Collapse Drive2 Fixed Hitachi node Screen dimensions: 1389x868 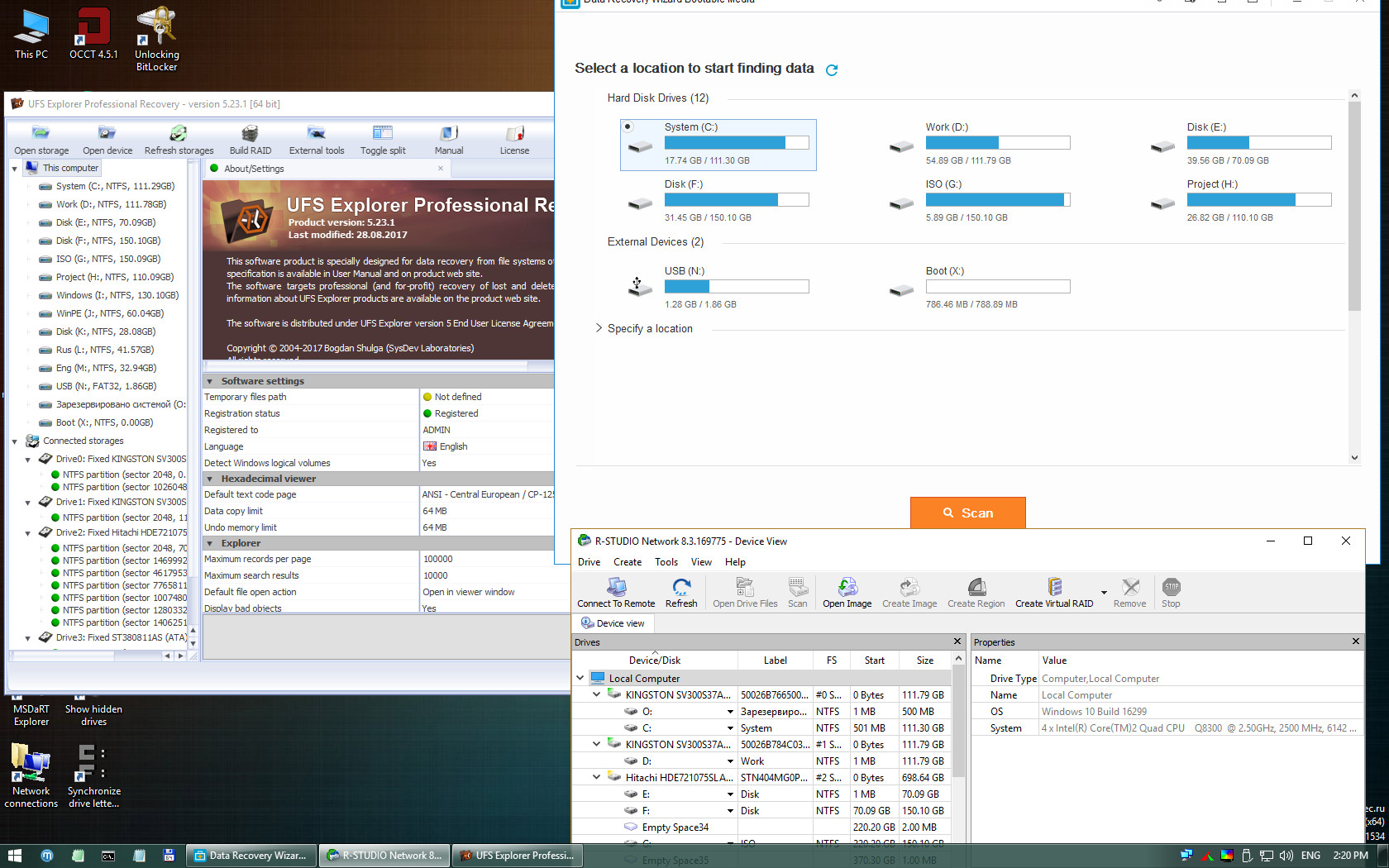click(27, 533)
